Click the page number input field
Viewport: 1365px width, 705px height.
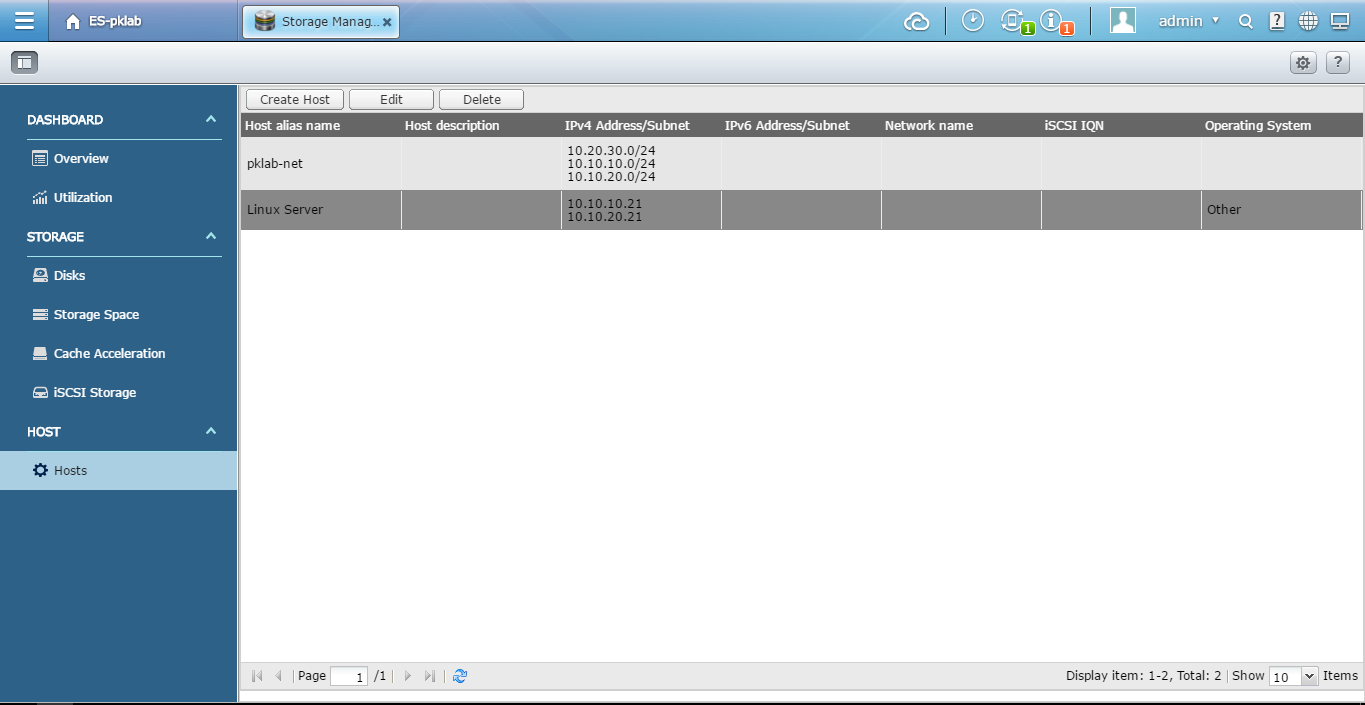tap(349, 677)
